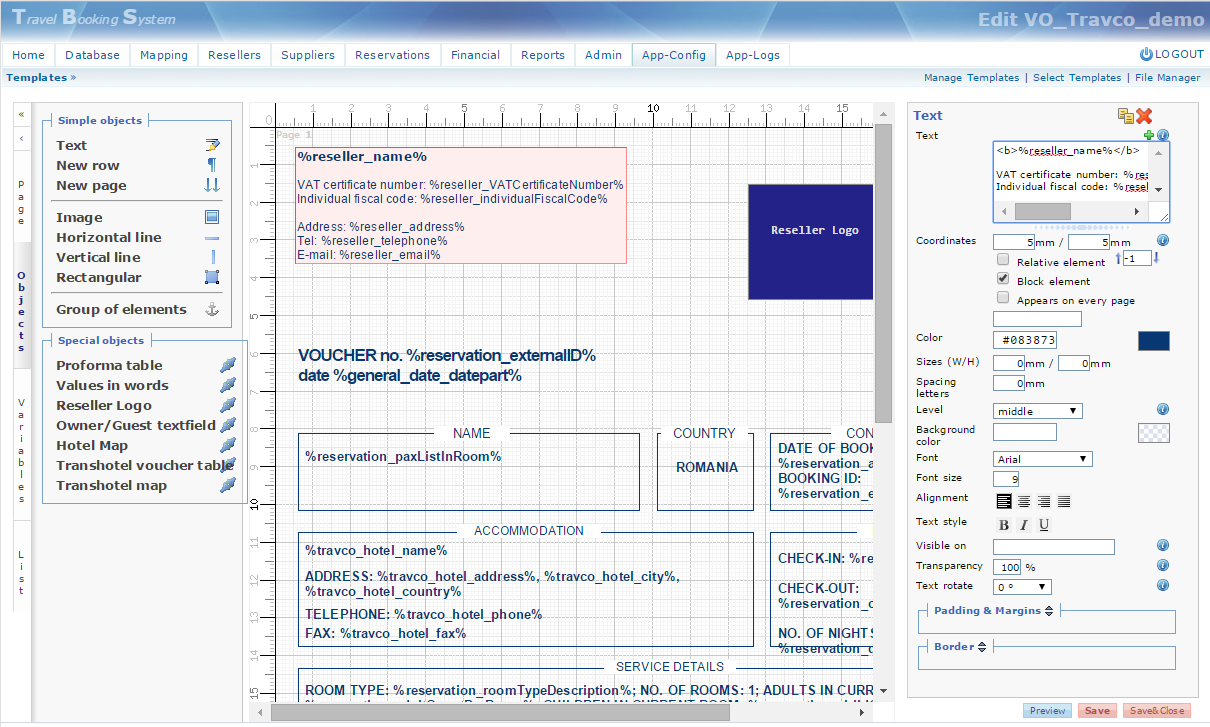Viewport: 1210px width, 727px height.
Task: Open the File Manager link
Action: (x=1167, y=78)
